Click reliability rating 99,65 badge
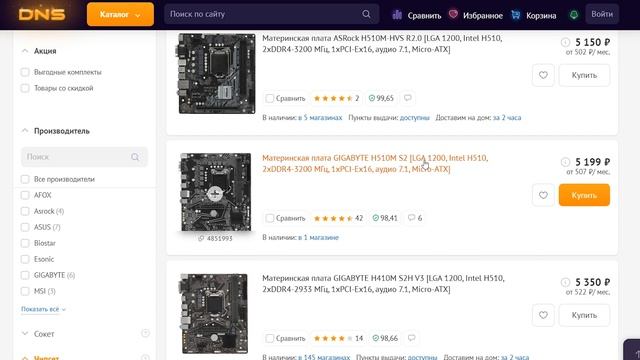 (381, 98)
